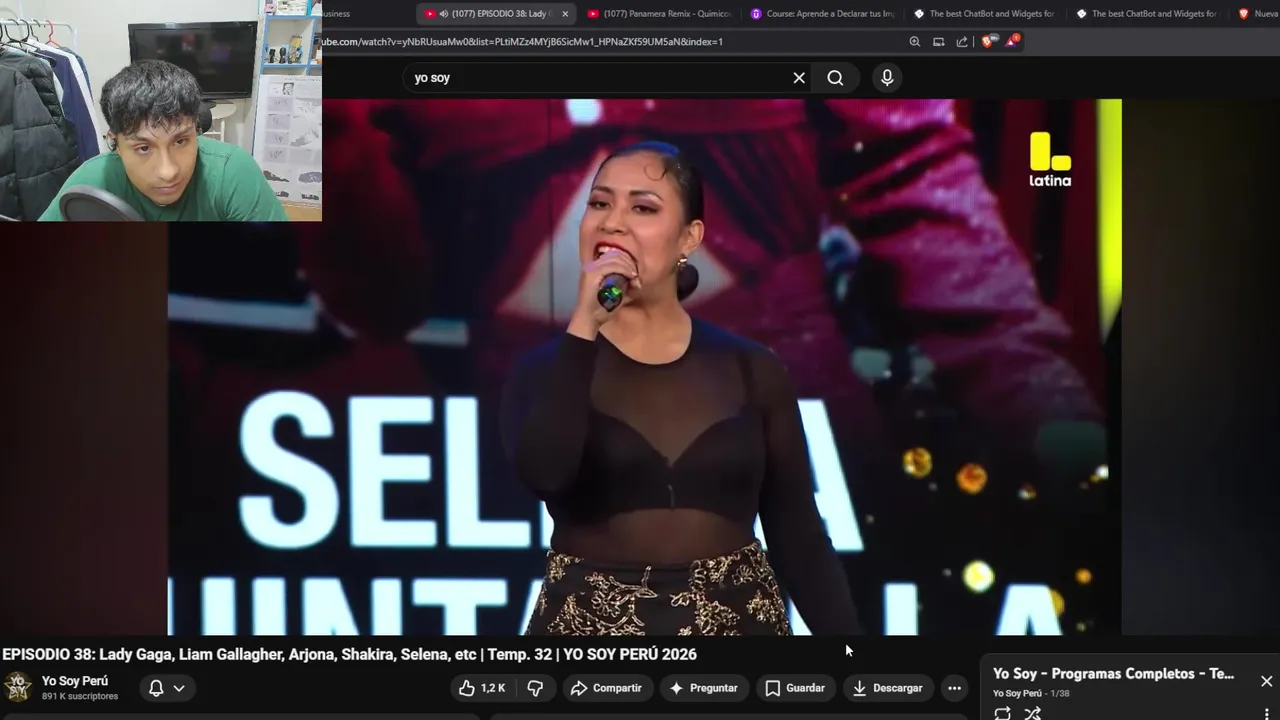This screenshot has height=720, width=1280.
Task: Click the playlist author 'Yo Soy Perú - 1/38'
Action: click(1031, 693)
